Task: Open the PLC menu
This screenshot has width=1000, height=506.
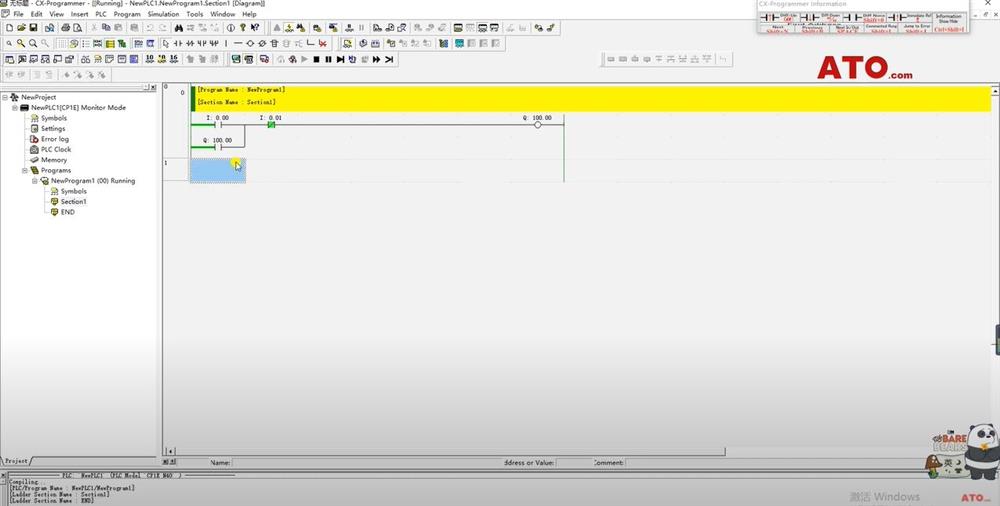Action: (101, 14)
